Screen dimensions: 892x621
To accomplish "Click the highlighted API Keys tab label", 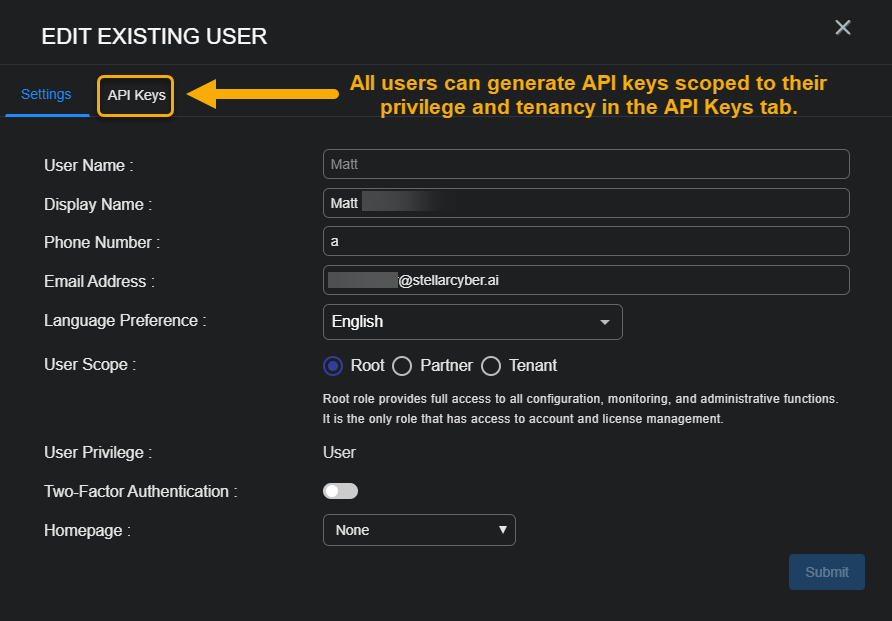I will [135, 95].
